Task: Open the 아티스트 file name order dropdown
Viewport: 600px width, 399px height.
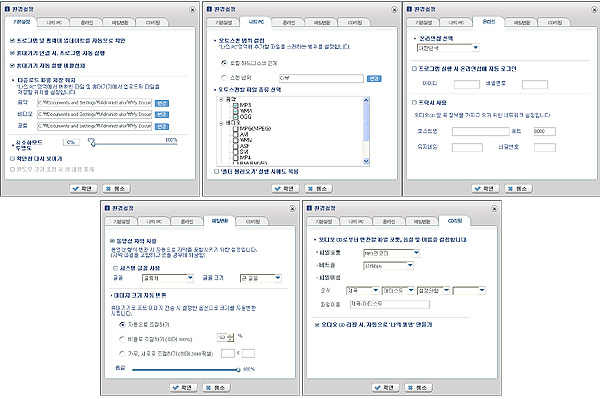Action: click(x=398, y=291)
